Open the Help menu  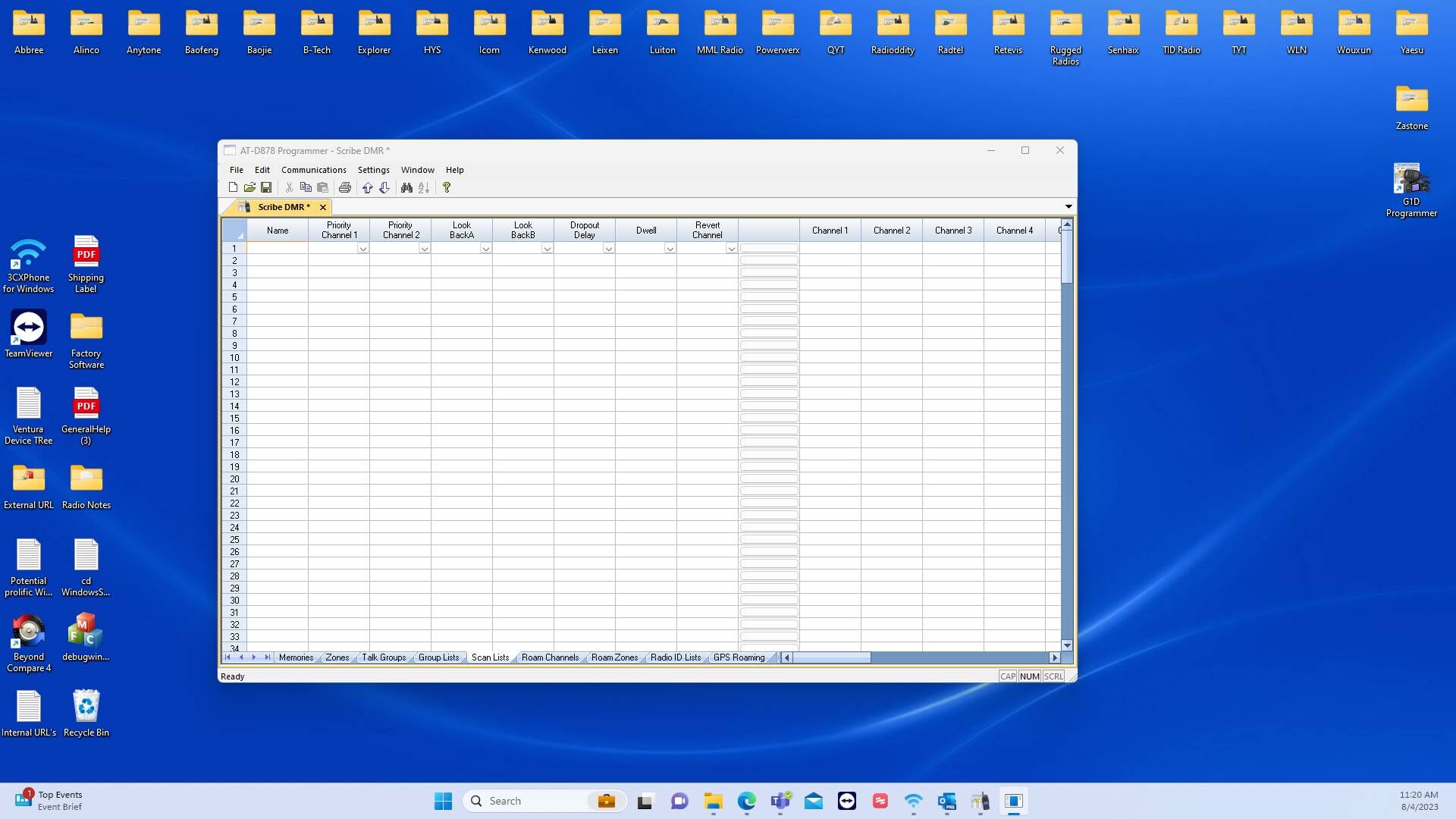[x=455, y=170]
